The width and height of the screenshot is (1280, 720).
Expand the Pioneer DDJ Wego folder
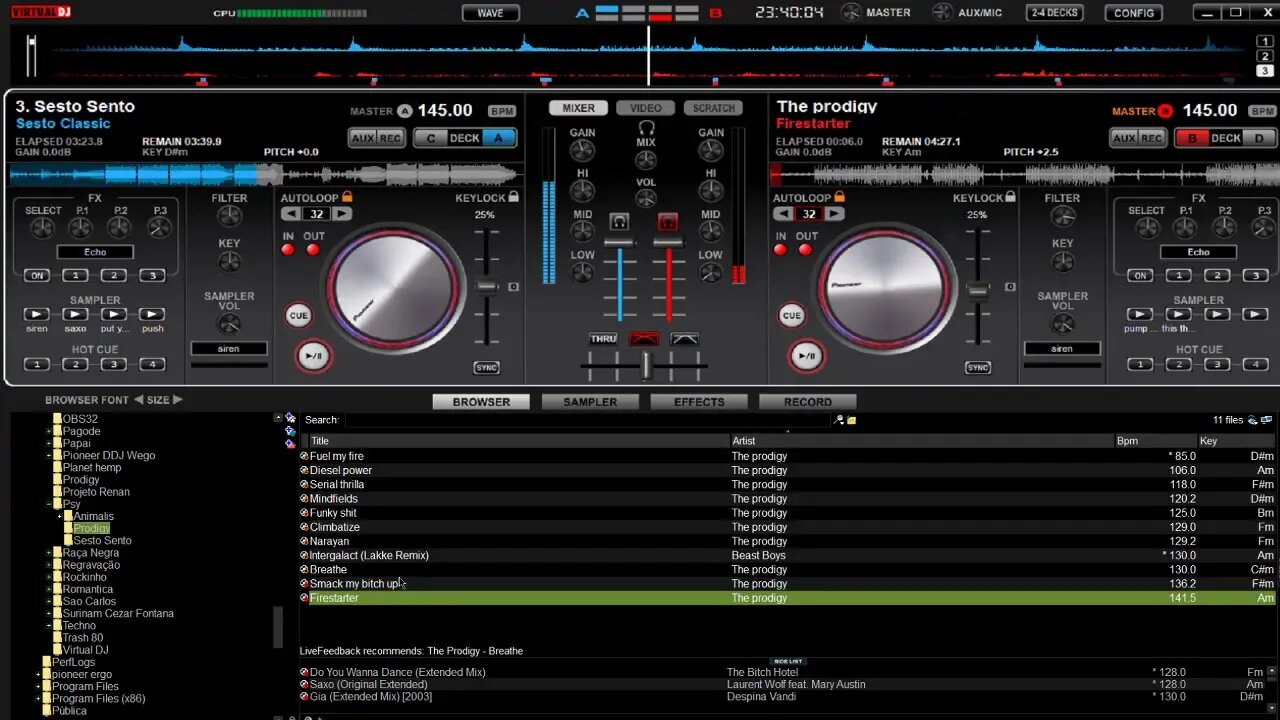pyautogui.click(x=48, y=455)
